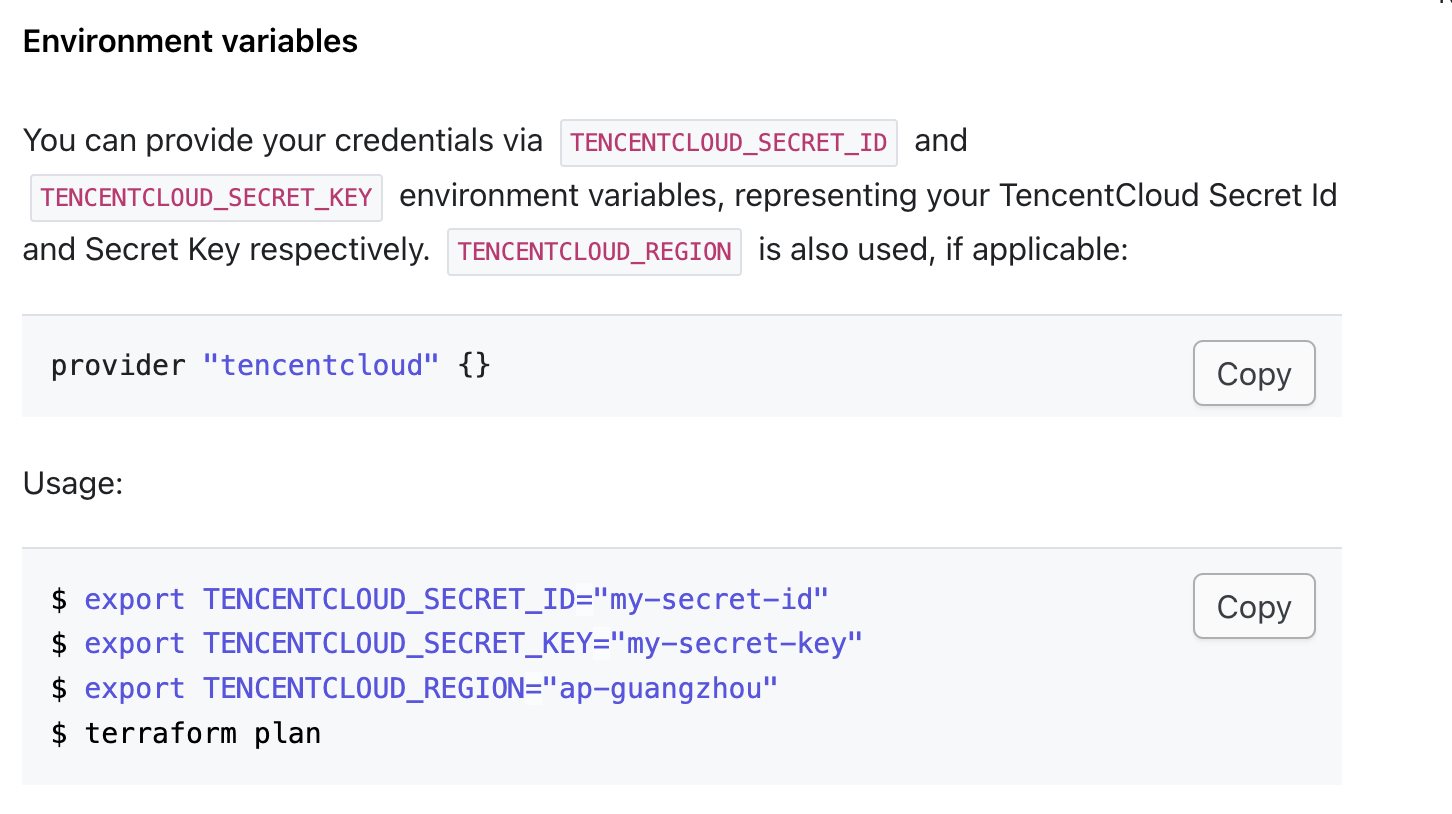1452x814 pixels.
Task: Click TENCENTCLOUD_SECRET_KEY in the second export line
Action: coord(398,644)
